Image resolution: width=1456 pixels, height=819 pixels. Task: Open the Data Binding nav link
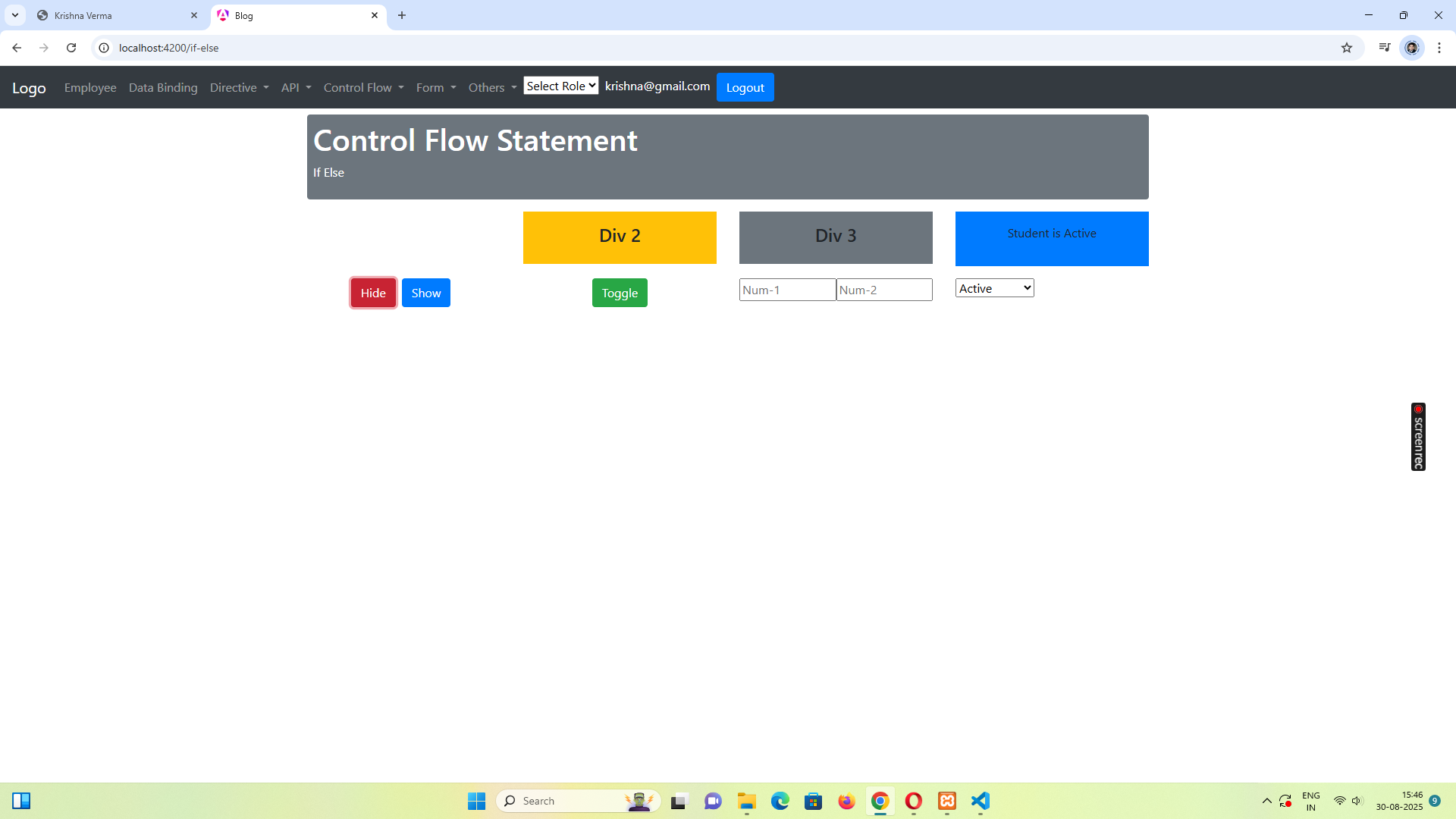click(x=163, y=88)
